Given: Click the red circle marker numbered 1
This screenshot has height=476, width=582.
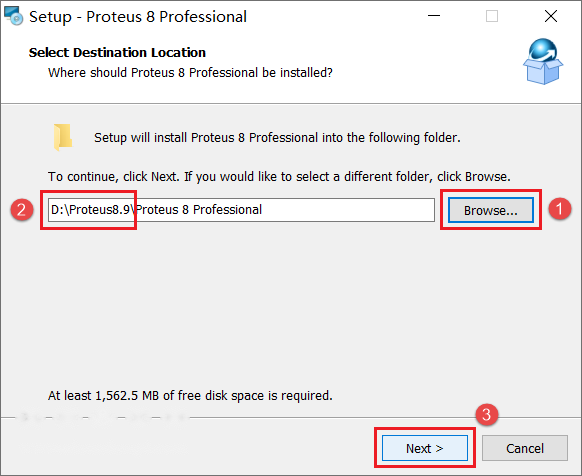Looking at the screenshot, I should click(559, 209).
